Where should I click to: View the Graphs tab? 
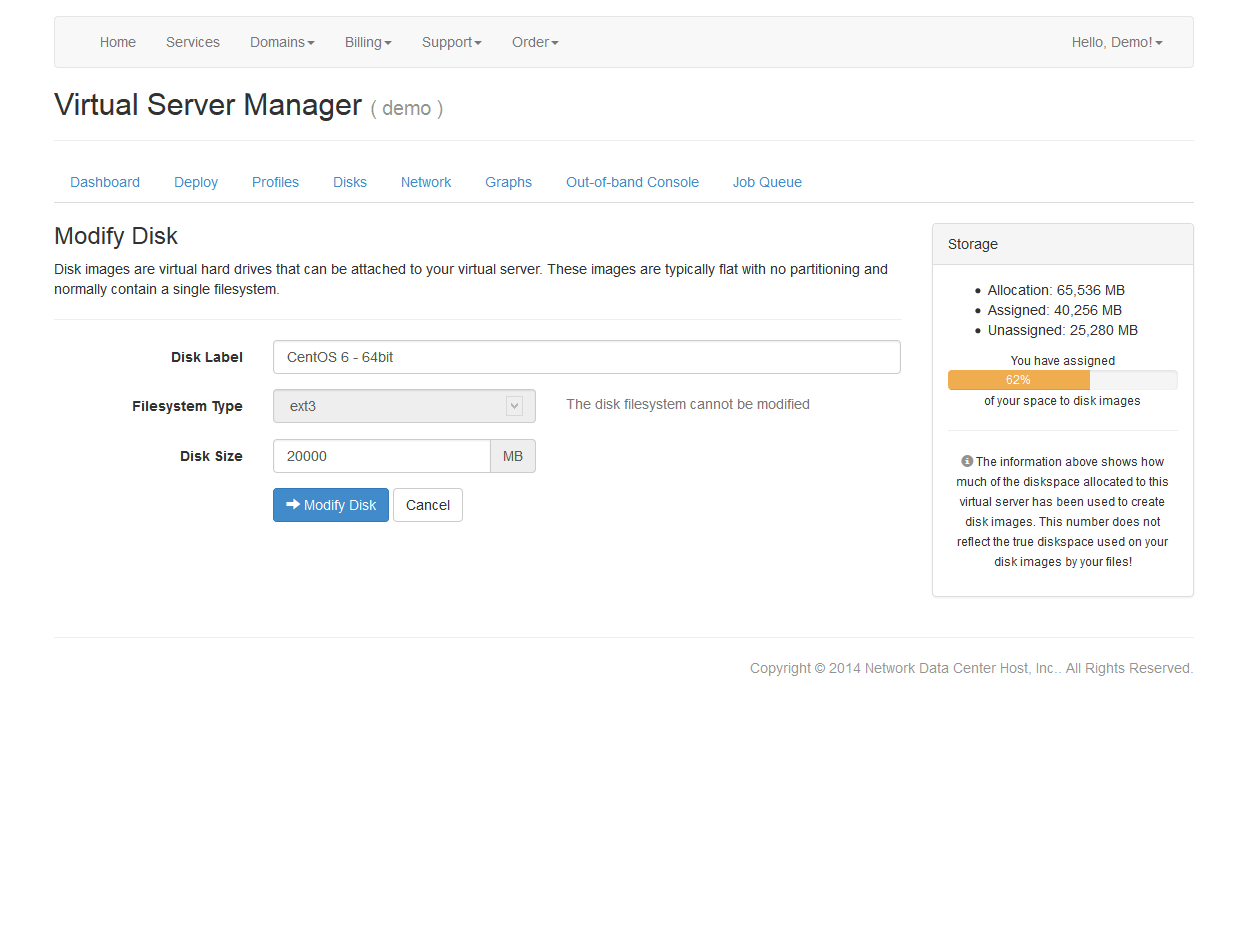[508, 182]
